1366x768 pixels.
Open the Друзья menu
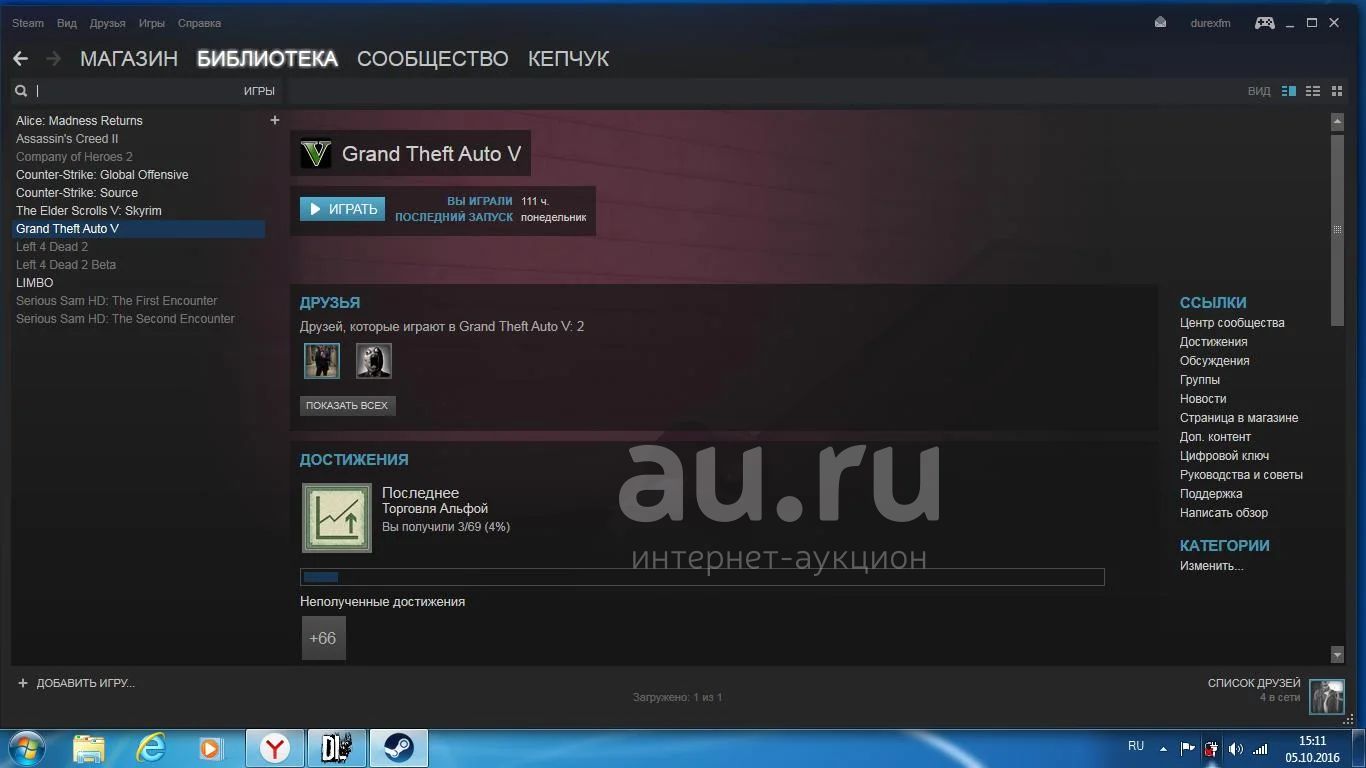coord(108,23)
